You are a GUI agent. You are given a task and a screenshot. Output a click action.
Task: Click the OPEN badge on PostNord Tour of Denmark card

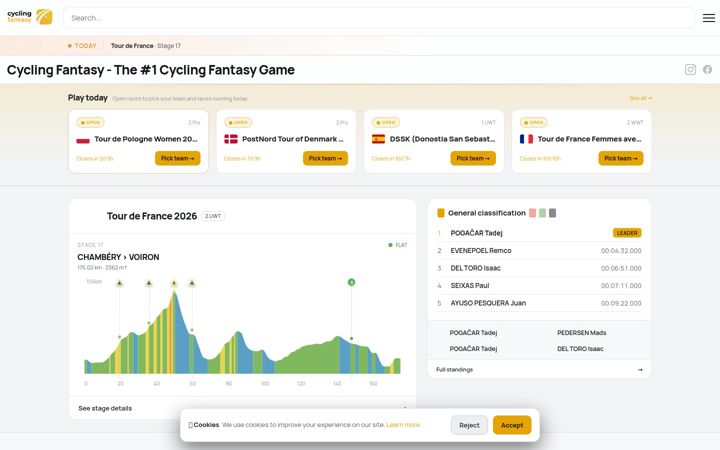(238, 123)
